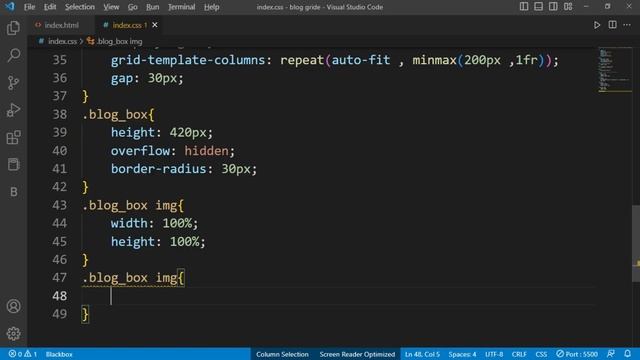640x360 pixels.
Task: Click 'height: 100%;' declaration on line 45
Action: tap(158, 242)
